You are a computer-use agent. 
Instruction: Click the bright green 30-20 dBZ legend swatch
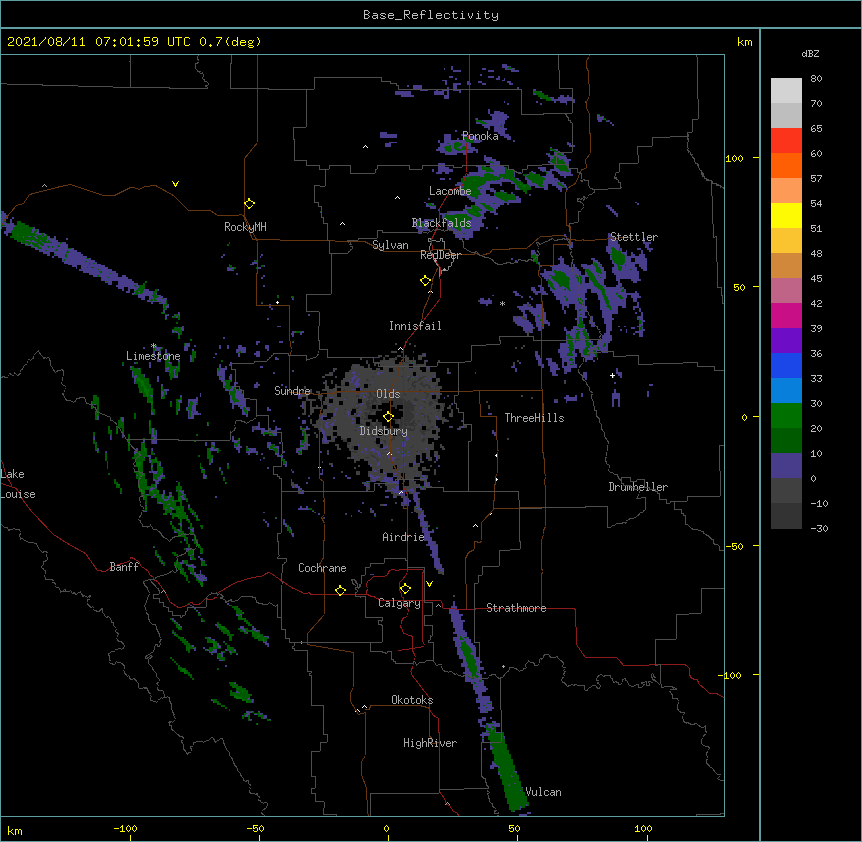[x=786, y=416]
